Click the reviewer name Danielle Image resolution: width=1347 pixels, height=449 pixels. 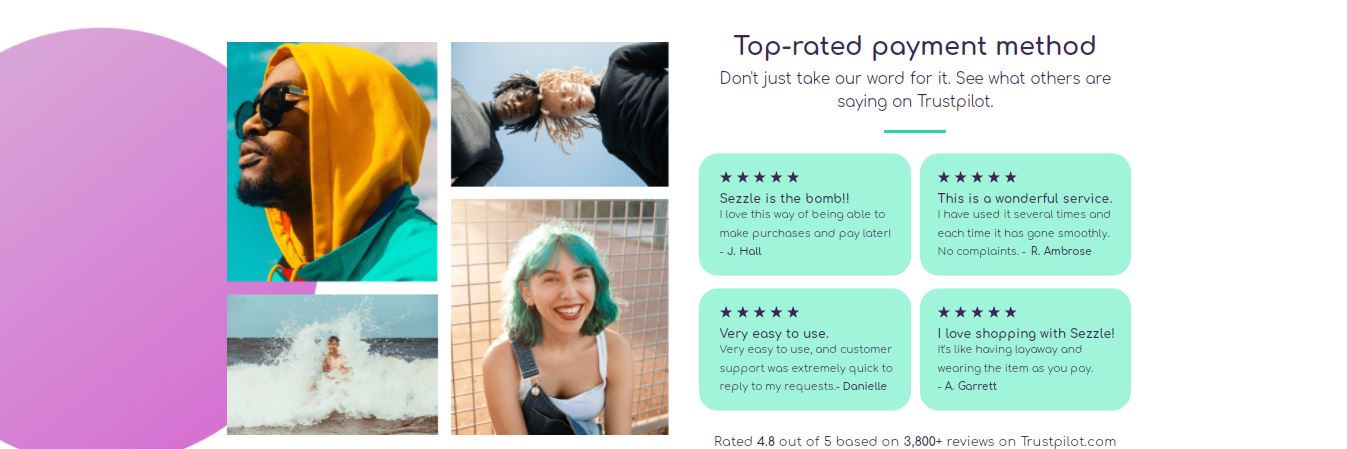(864, 386)
